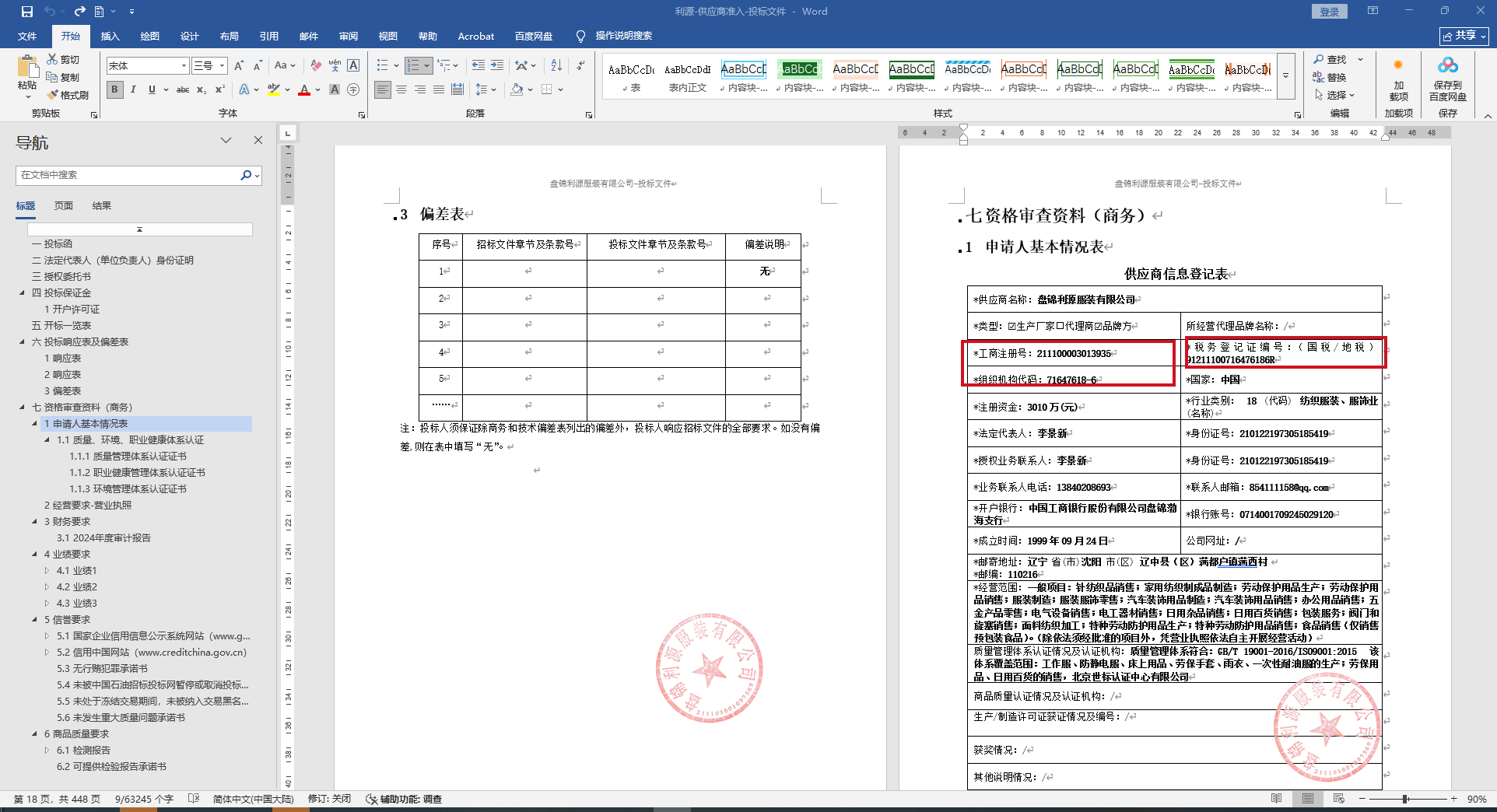
Task: Expand the styles gallery
Action: [1286, 75]
